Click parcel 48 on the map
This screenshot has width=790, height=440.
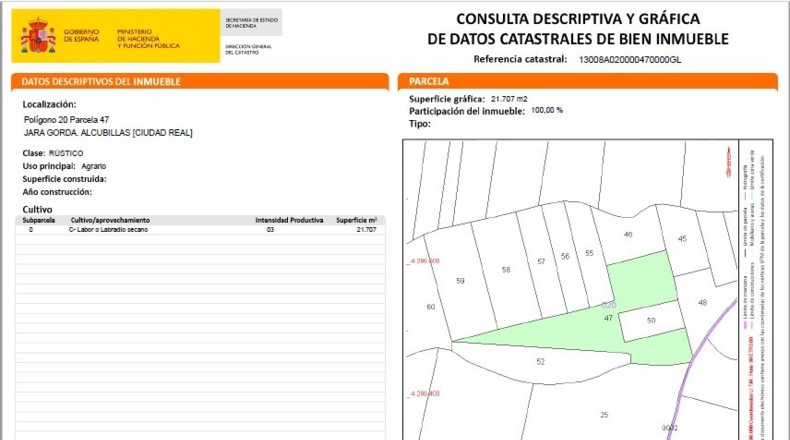click(x=703, y=303)
